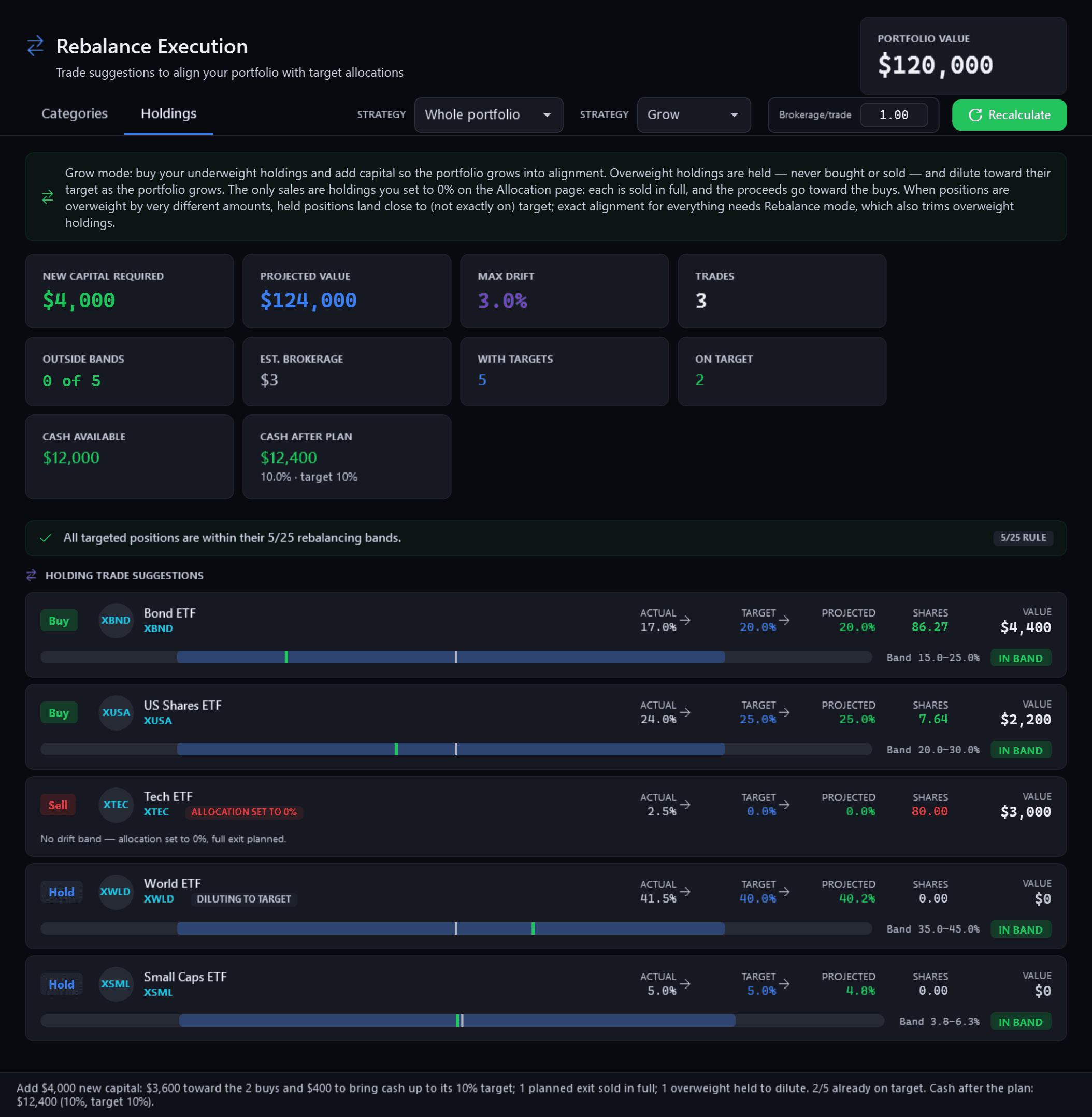Click the IN BAND badge for Bond ETF

(1021, 658)
